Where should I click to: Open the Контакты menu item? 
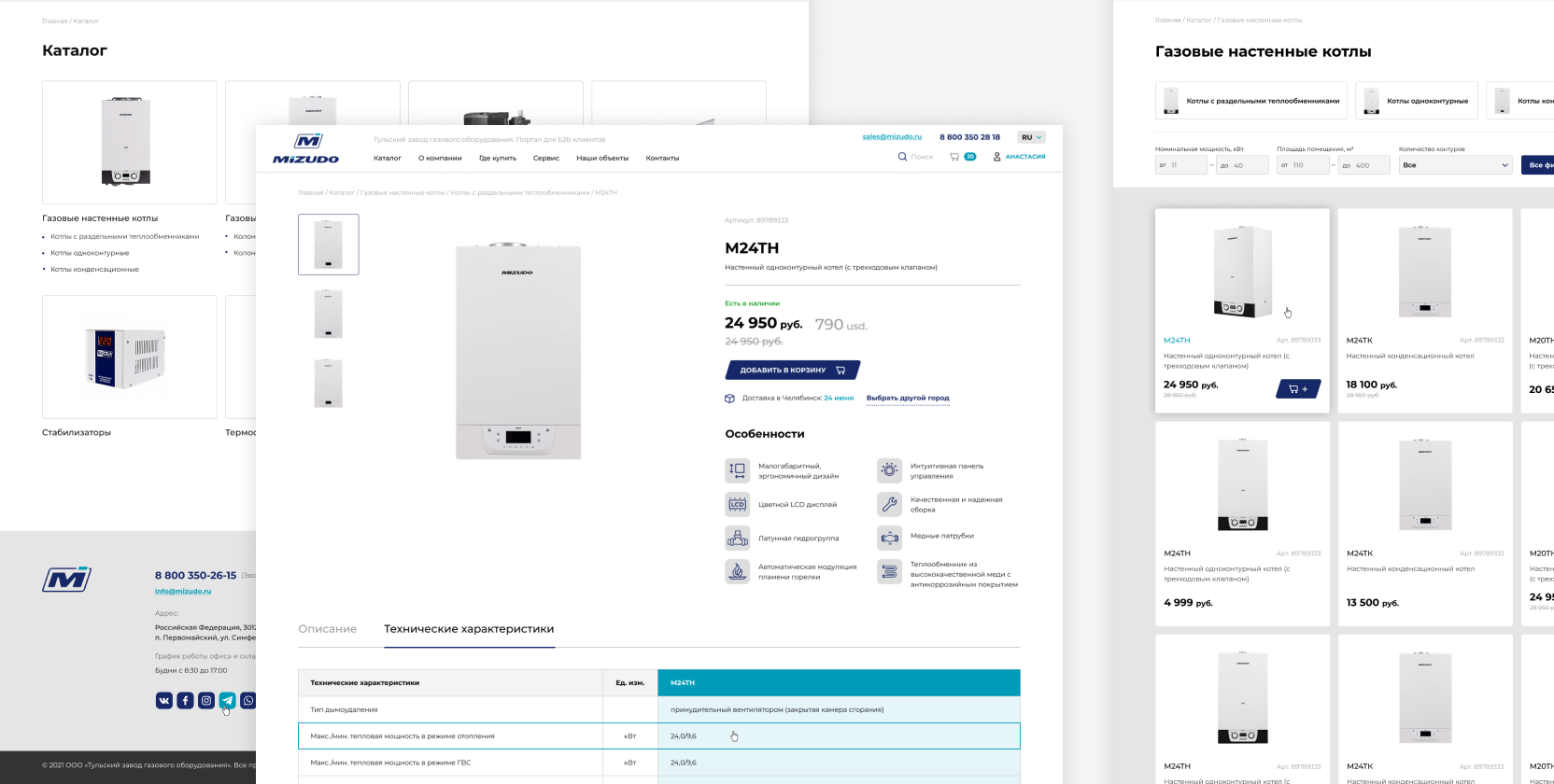pos(662,158)
